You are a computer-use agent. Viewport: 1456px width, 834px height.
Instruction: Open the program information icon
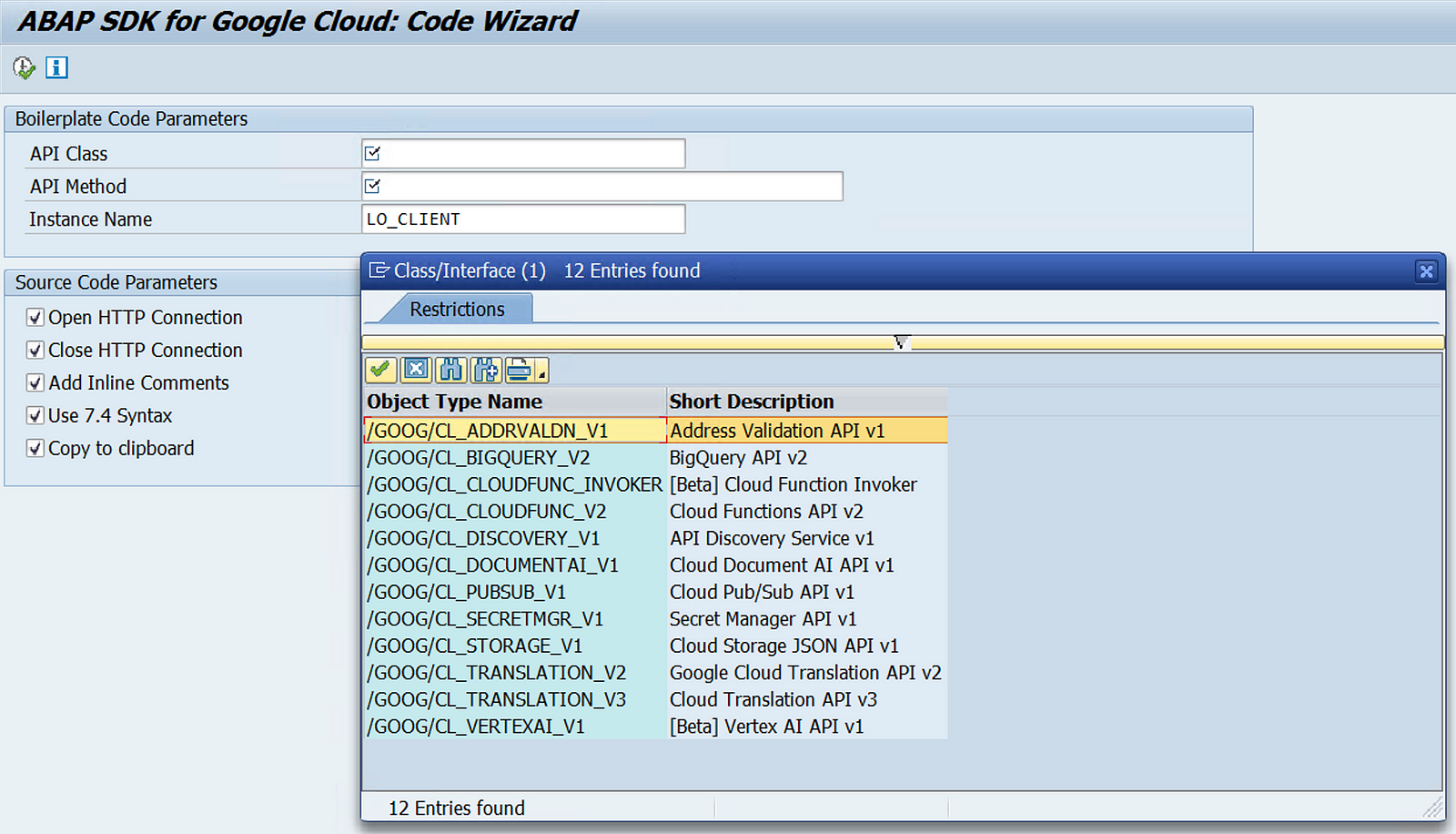coord(56,67)
